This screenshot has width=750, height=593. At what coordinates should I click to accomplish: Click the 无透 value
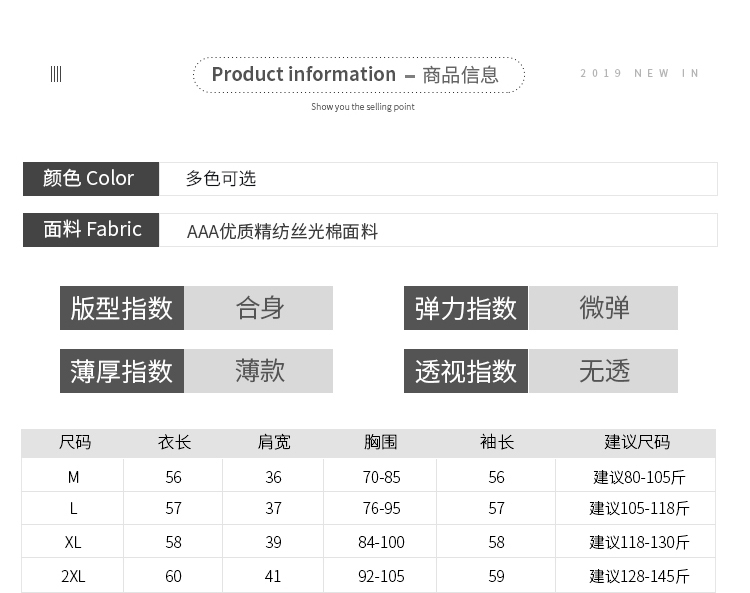click(604, 371)
